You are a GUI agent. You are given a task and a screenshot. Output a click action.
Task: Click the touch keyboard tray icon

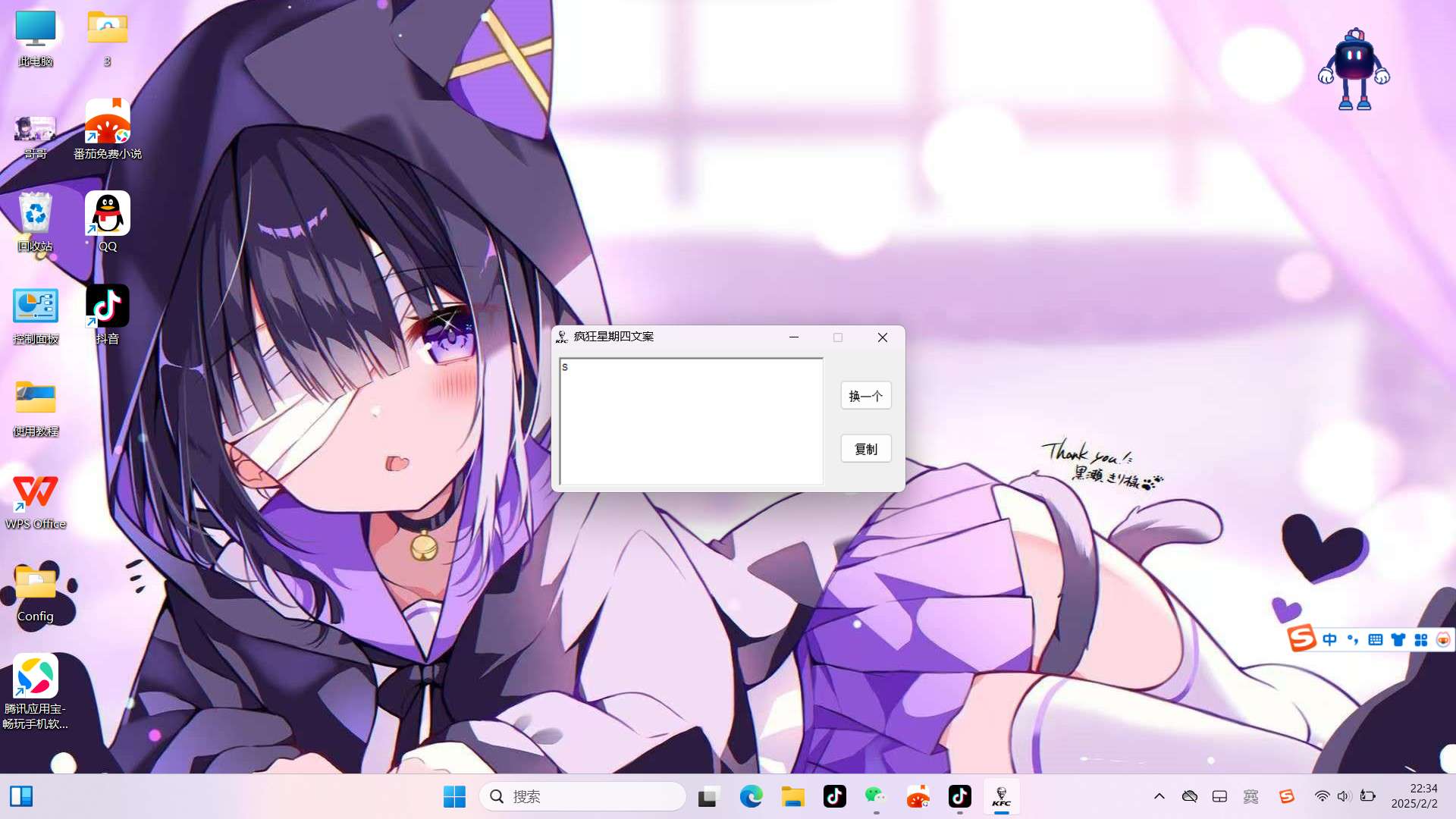(1220, 796)
